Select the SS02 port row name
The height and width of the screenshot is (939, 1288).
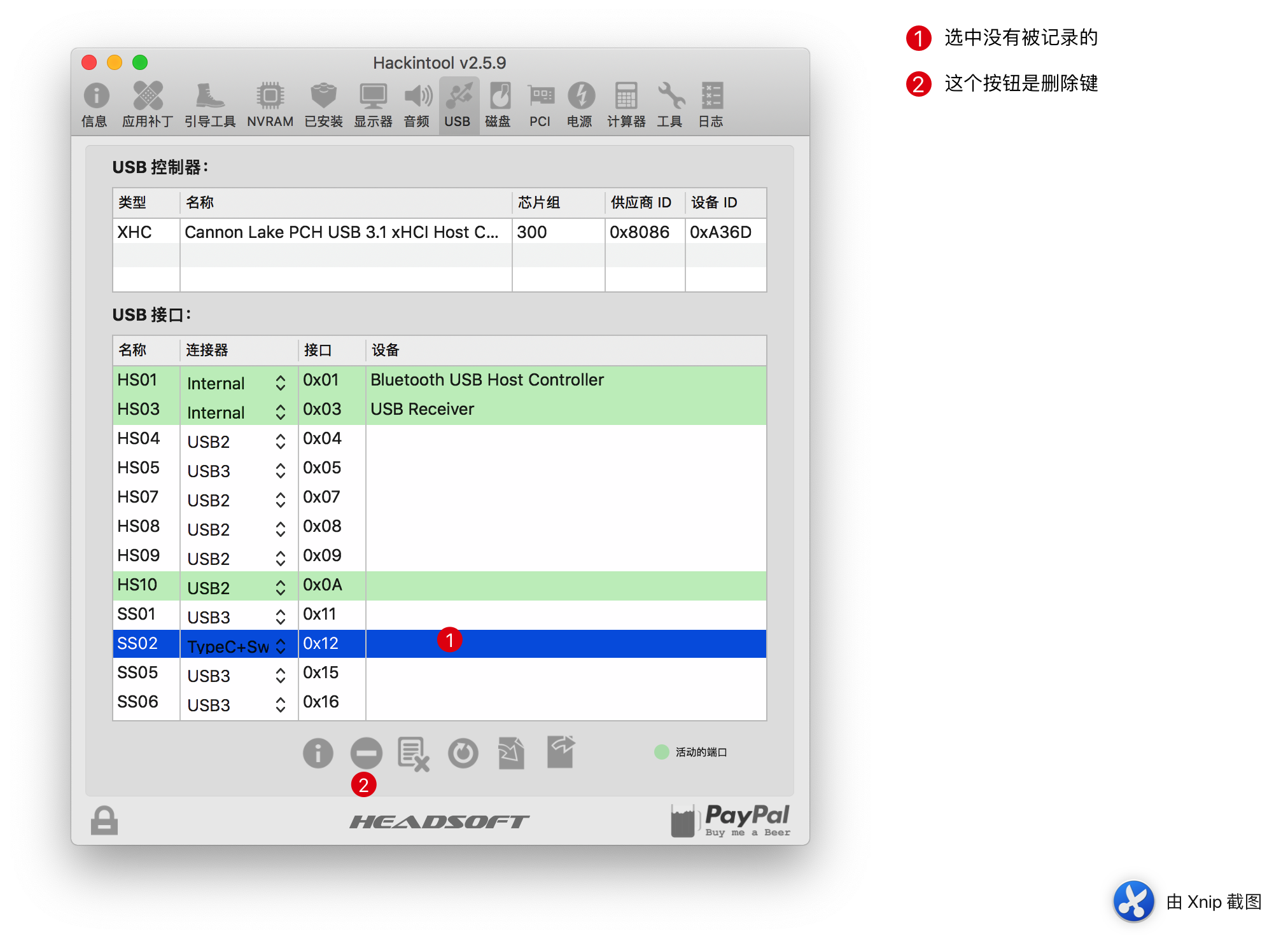coord(137,643)
